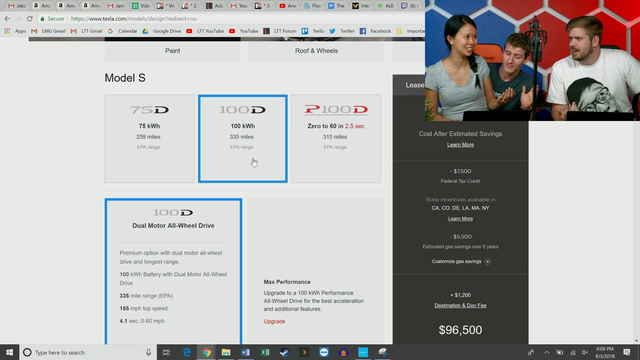Open Task View from the taskbar
The height and width of the screenshot is (360, 640).
167,352
